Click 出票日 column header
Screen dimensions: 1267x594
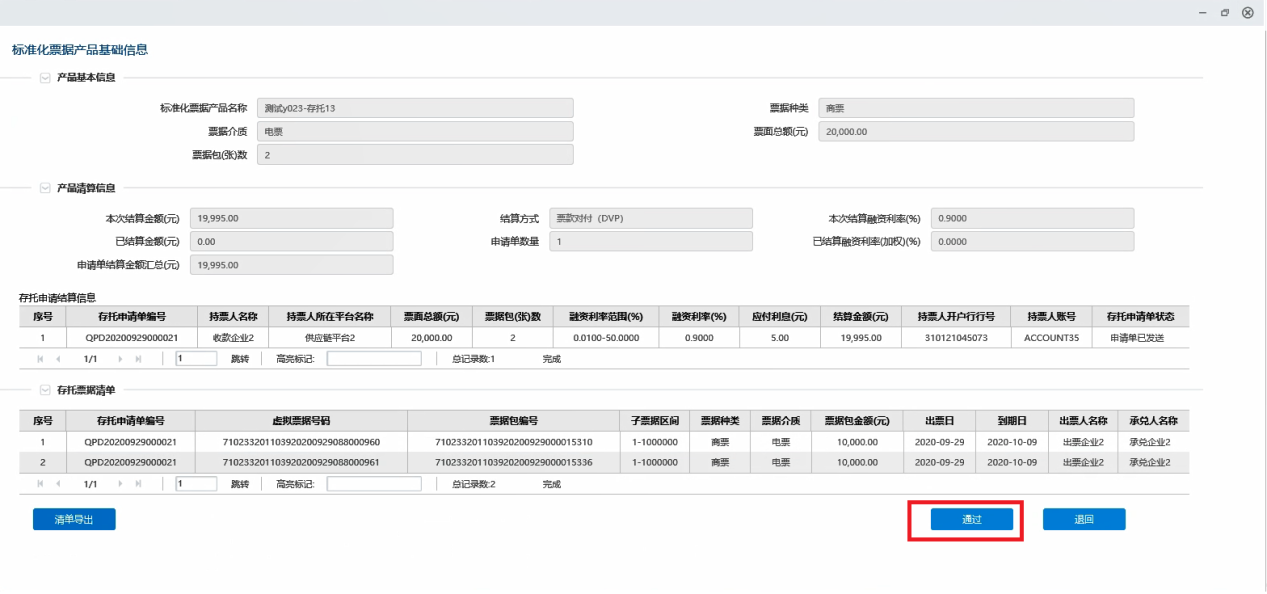940,420
